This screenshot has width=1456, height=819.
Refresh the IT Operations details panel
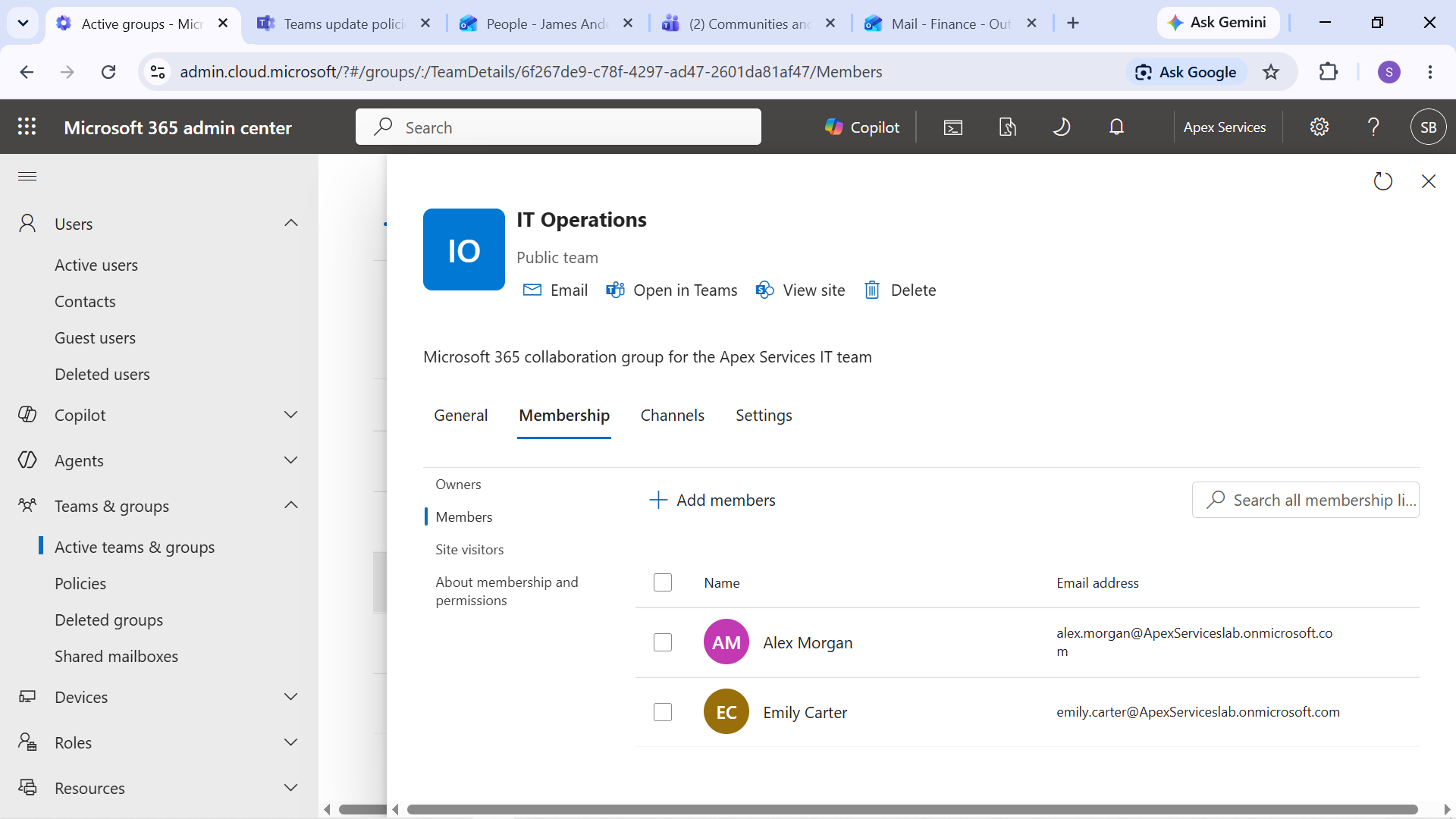pos(1383,181)
